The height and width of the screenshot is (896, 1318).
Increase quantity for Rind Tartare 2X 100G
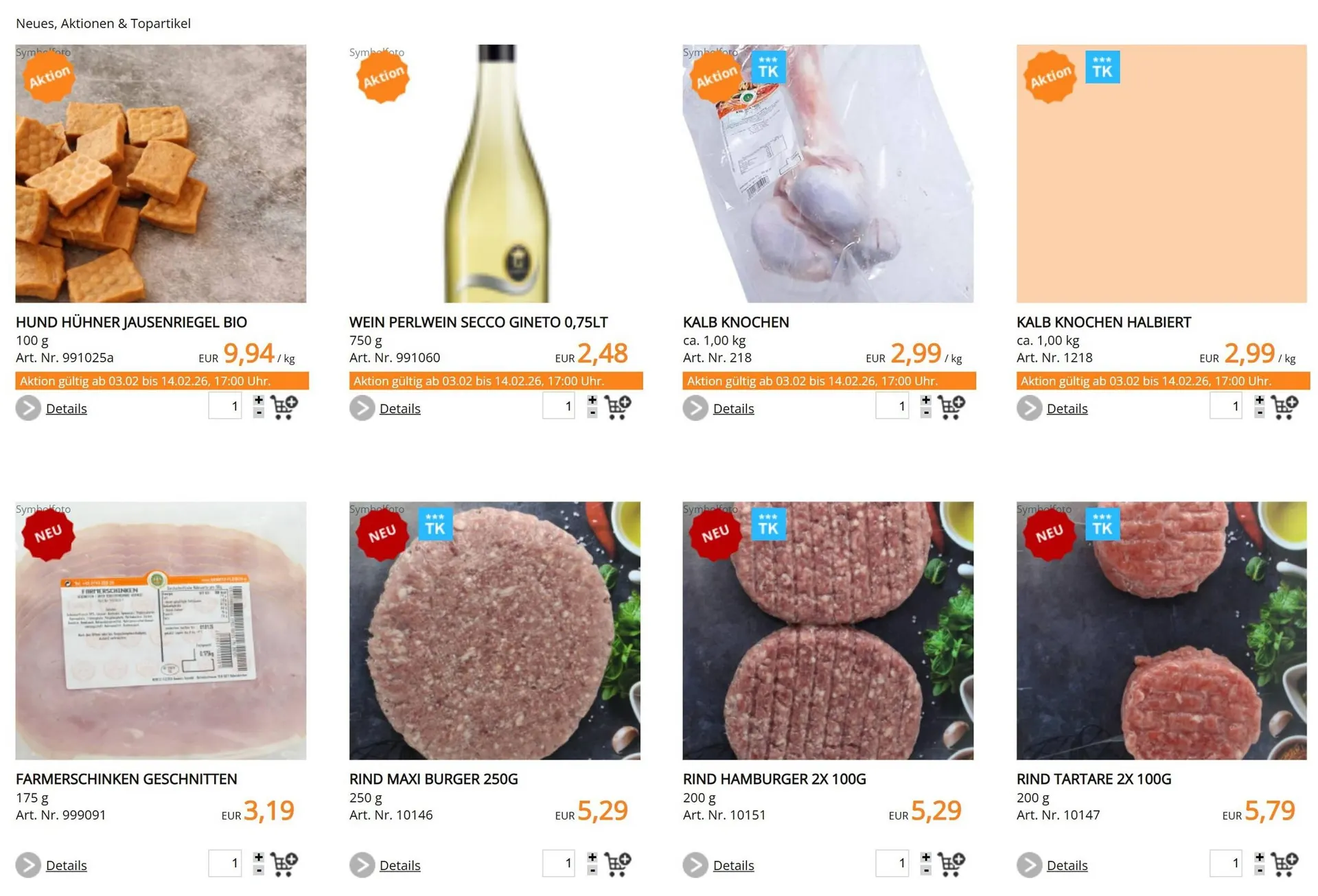pos(1259,857)
